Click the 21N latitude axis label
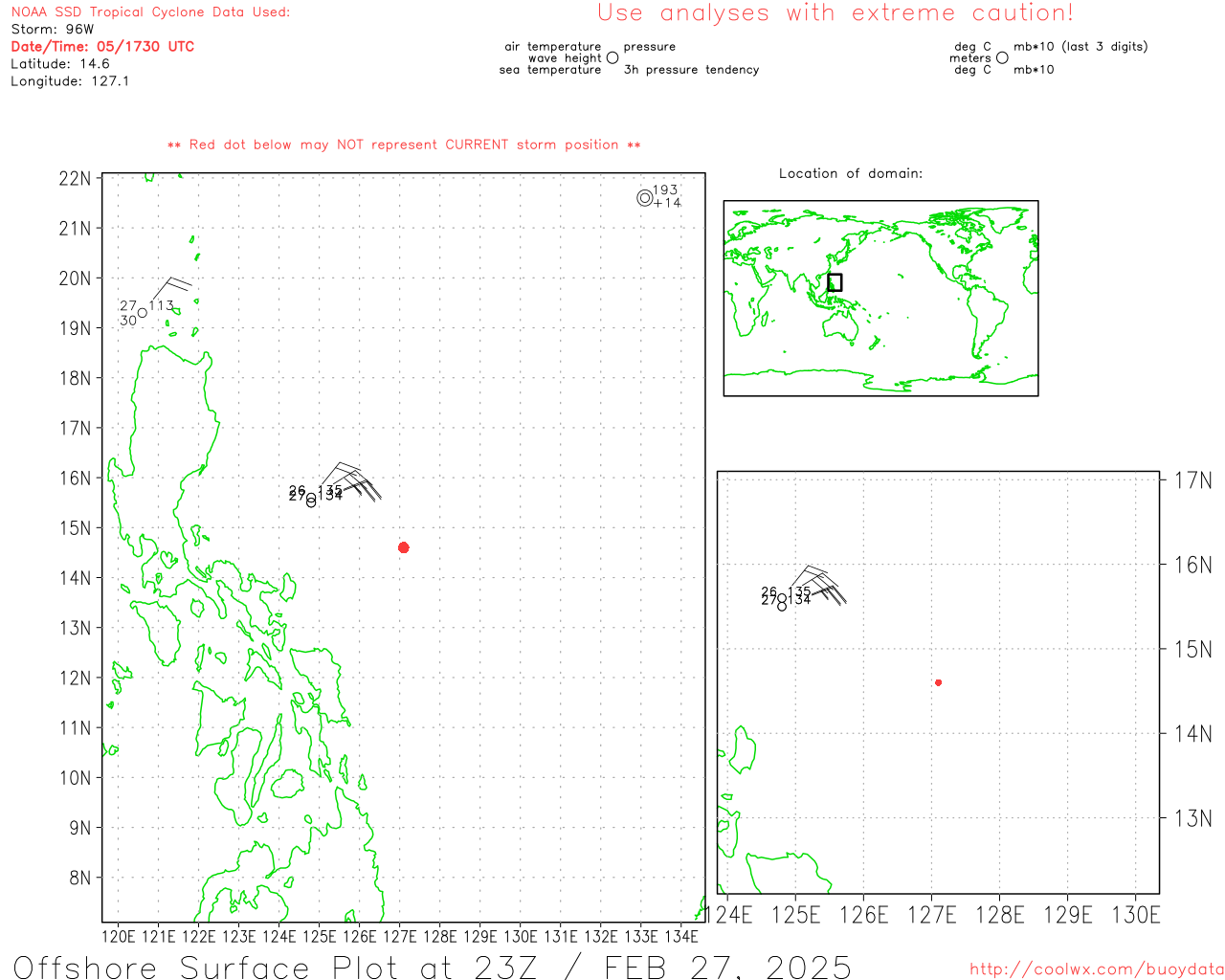The height and width of the screenshot is (980, 1225). coord(76,229)
